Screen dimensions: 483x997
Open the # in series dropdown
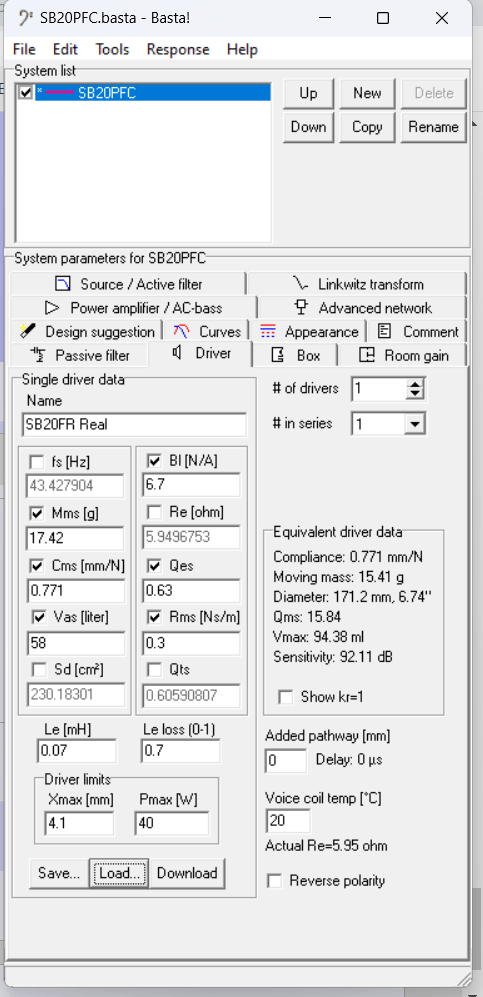[414, 423]
